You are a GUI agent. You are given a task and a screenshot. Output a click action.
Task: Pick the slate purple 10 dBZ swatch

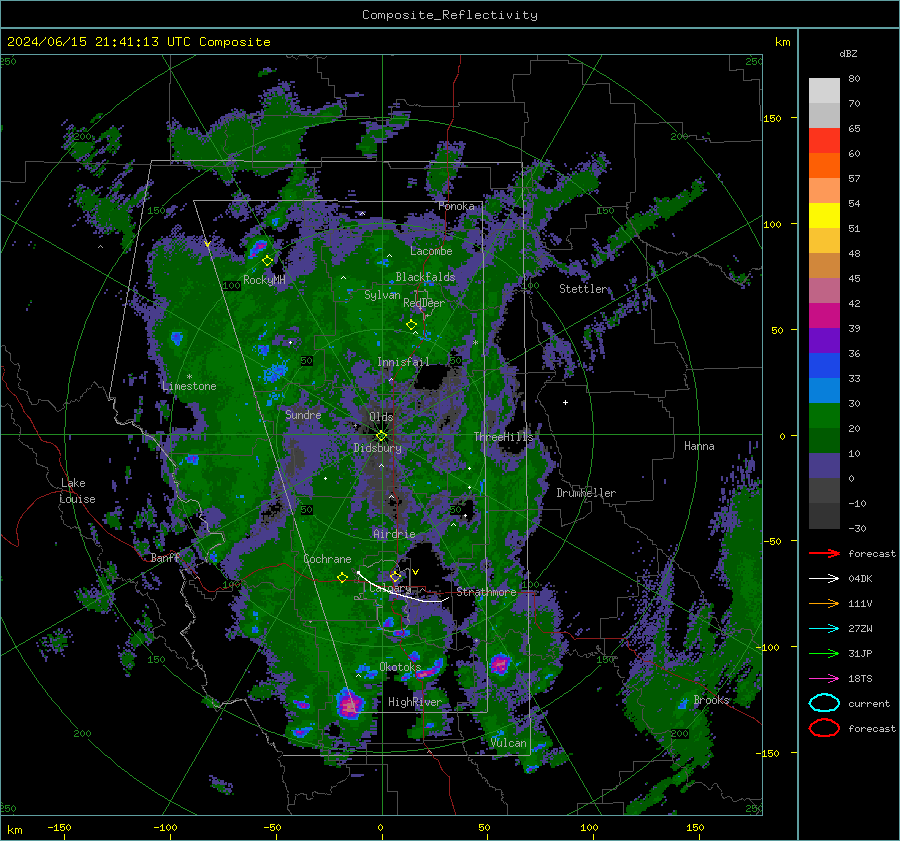point(824,465)
